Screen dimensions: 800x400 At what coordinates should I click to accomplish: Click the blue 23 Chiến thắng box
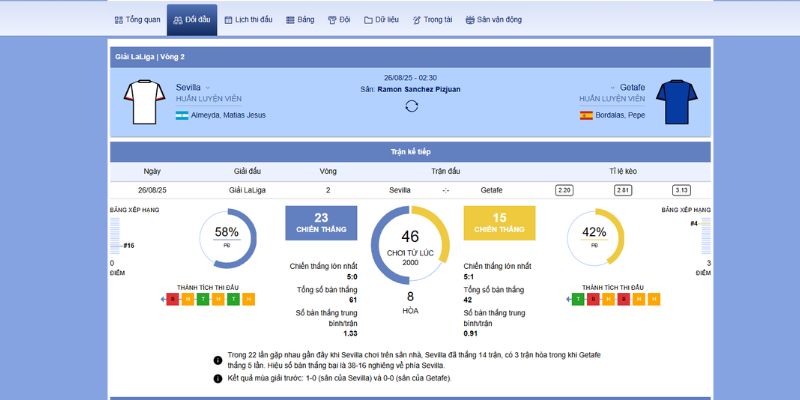coord(321,223)
